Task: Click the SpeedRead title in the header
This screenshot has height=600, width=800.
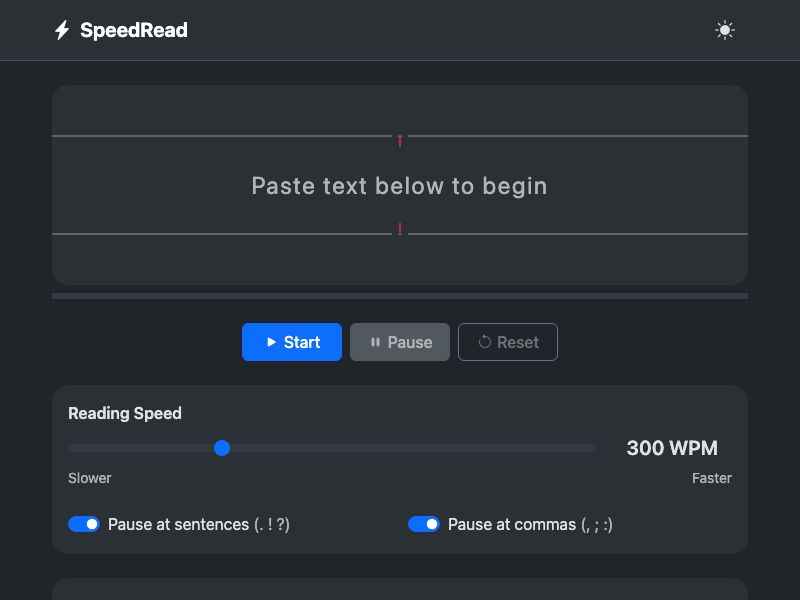Action: tap(133, 30)
